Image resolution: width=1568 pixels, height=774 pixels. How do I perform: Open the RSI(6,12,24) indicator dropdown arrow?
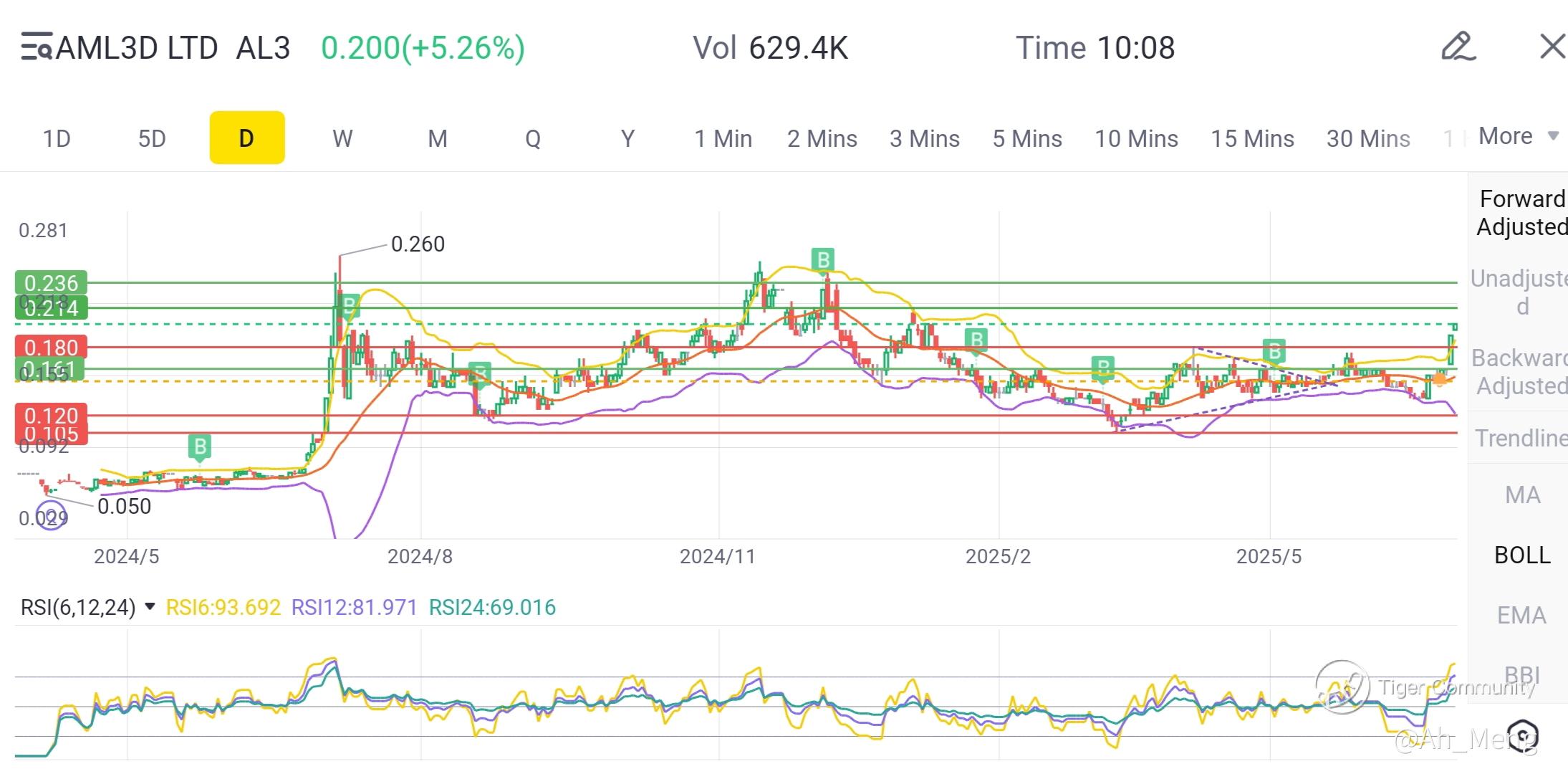[150, 607]
